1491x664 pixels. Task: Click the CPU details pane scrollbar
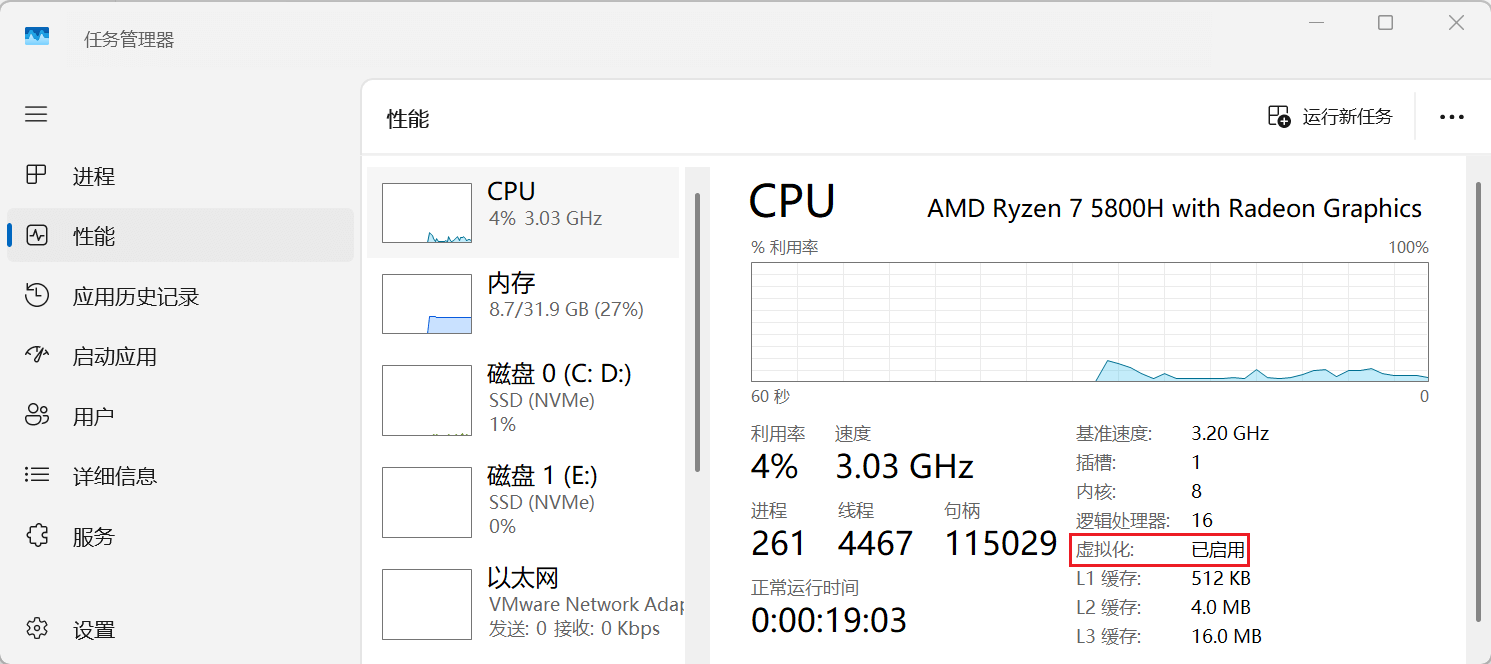1478,400
